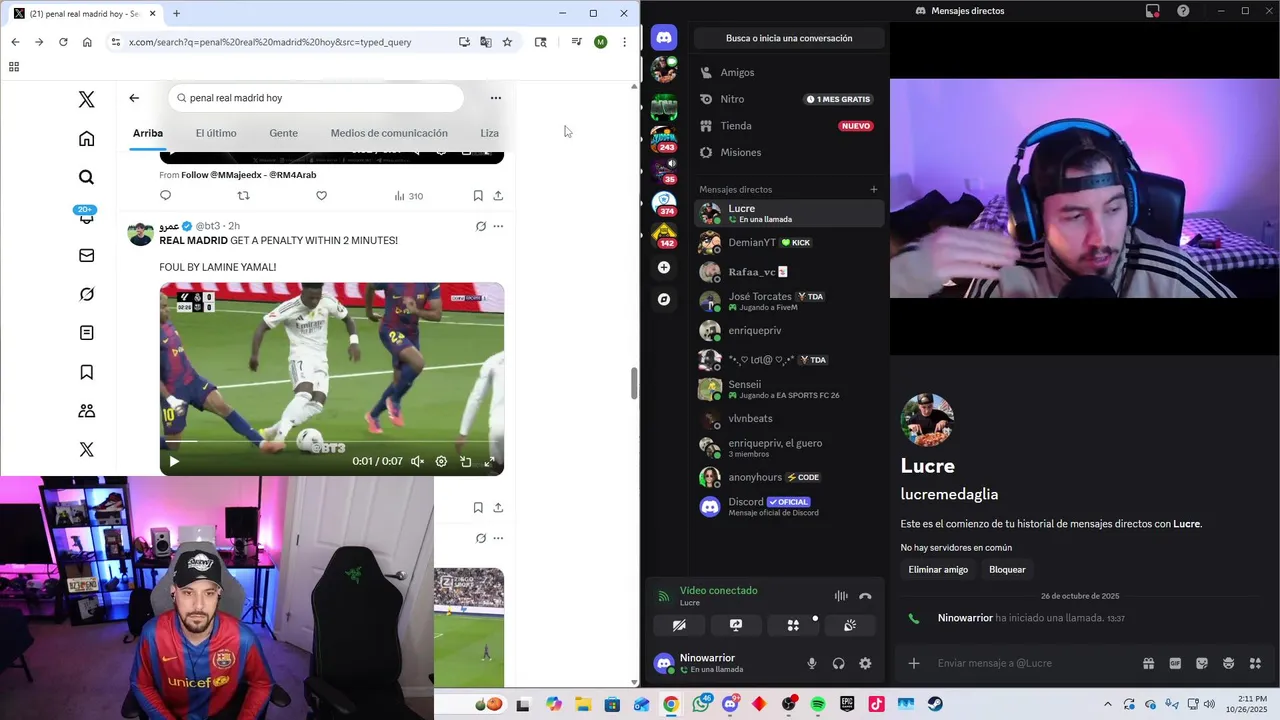This screenshot has width=1280, height=720.
Task: Share your screen in the Discord call
Action: point(736,625)
